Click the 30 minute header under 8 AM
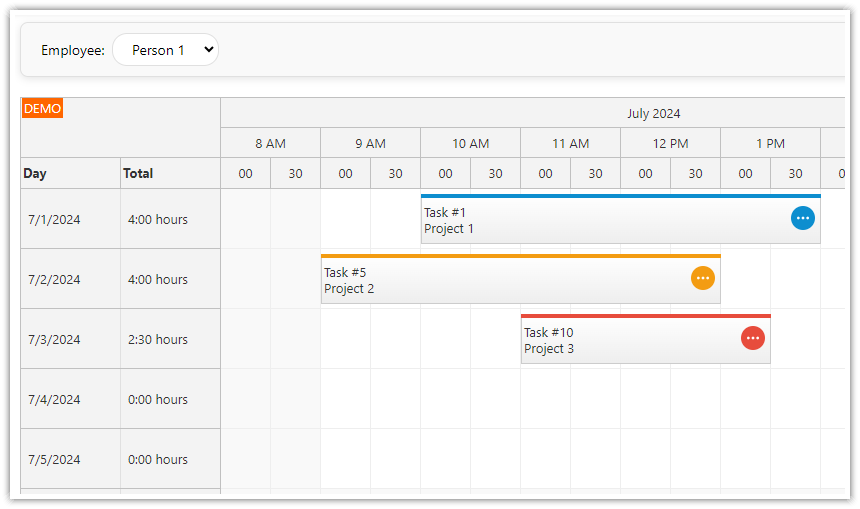Viewport: 860px width, 509px height. [x=296, y=173]
